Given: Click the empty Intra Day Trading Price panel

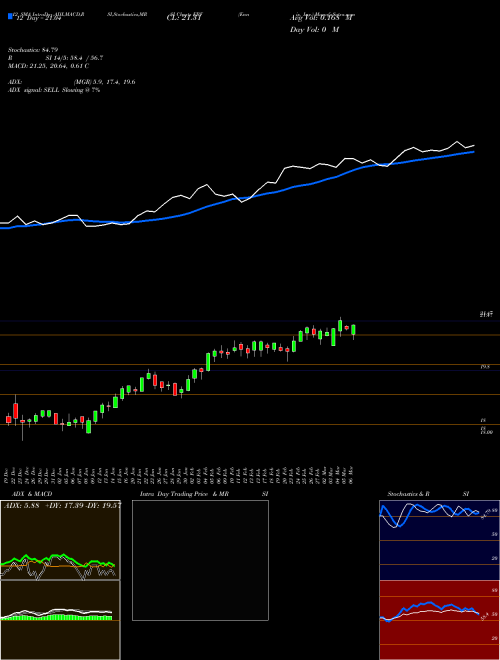Looking at the screenshot, I should (200, 560).
